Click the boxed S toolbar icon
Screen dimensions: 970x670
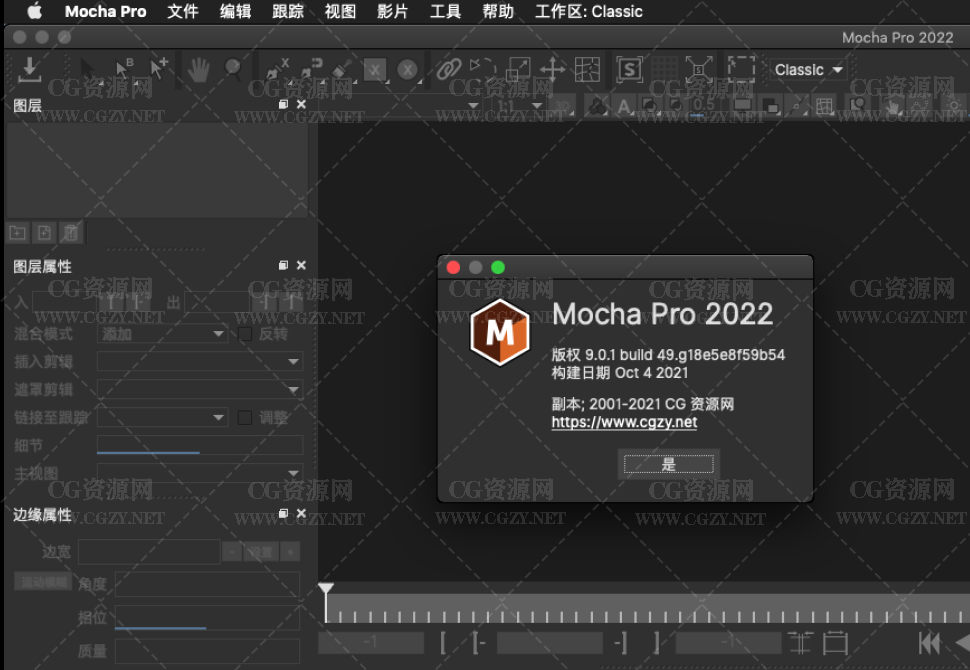coord(629,69)
